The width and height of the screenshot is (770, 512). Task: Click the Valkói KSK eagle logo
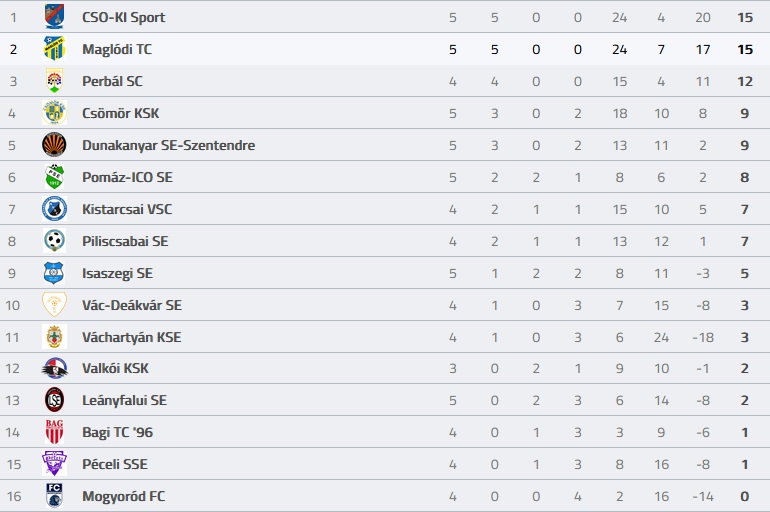click(54, 368)
